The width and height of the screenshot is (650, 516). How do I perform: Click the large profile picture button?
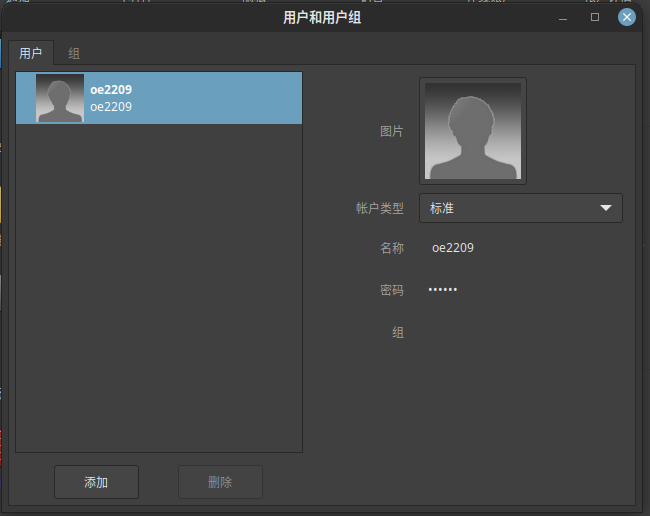[472, 131]
